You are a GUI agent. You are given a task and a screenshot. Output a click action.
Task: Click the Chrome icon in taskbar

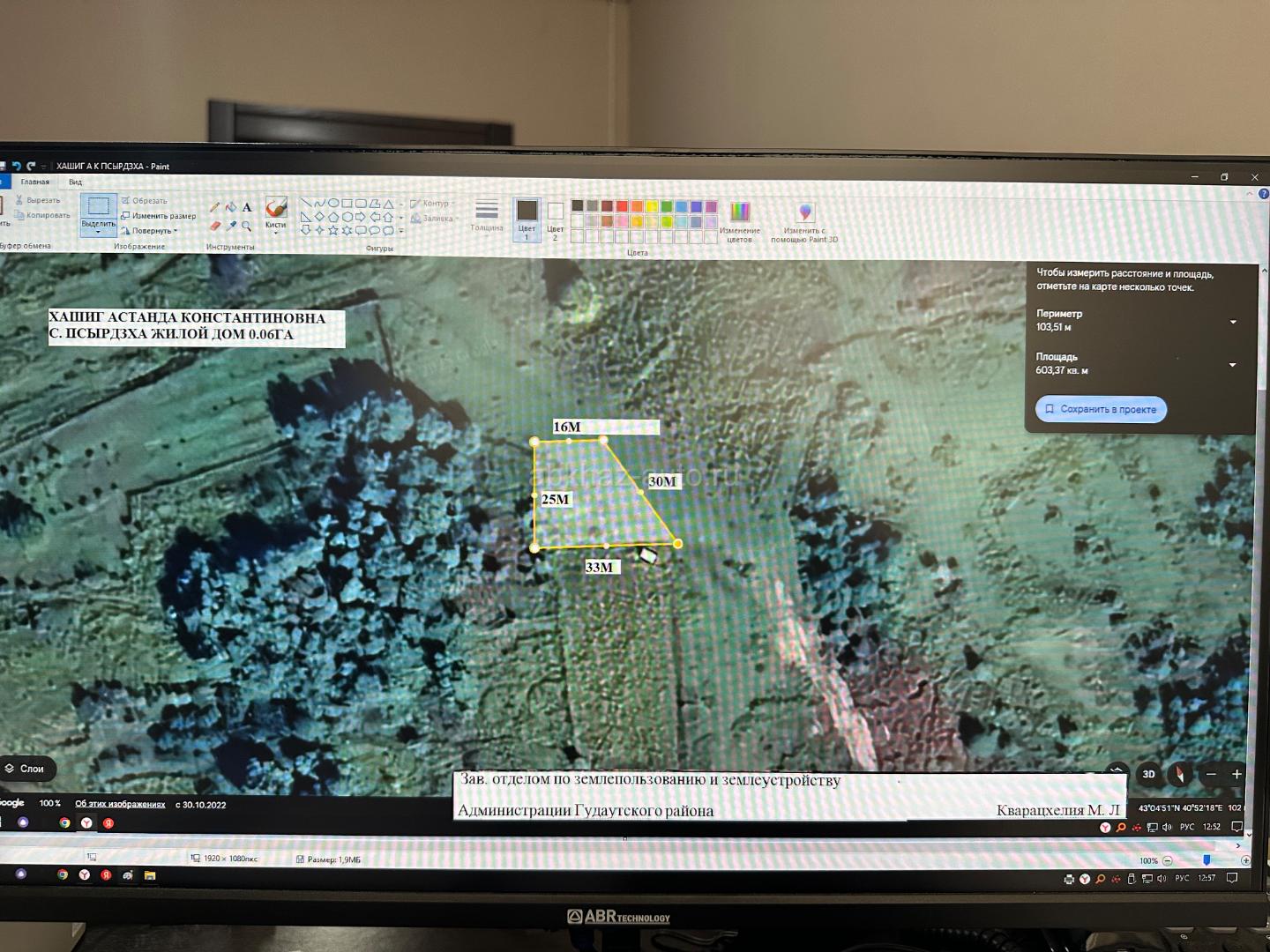(63, 874)
